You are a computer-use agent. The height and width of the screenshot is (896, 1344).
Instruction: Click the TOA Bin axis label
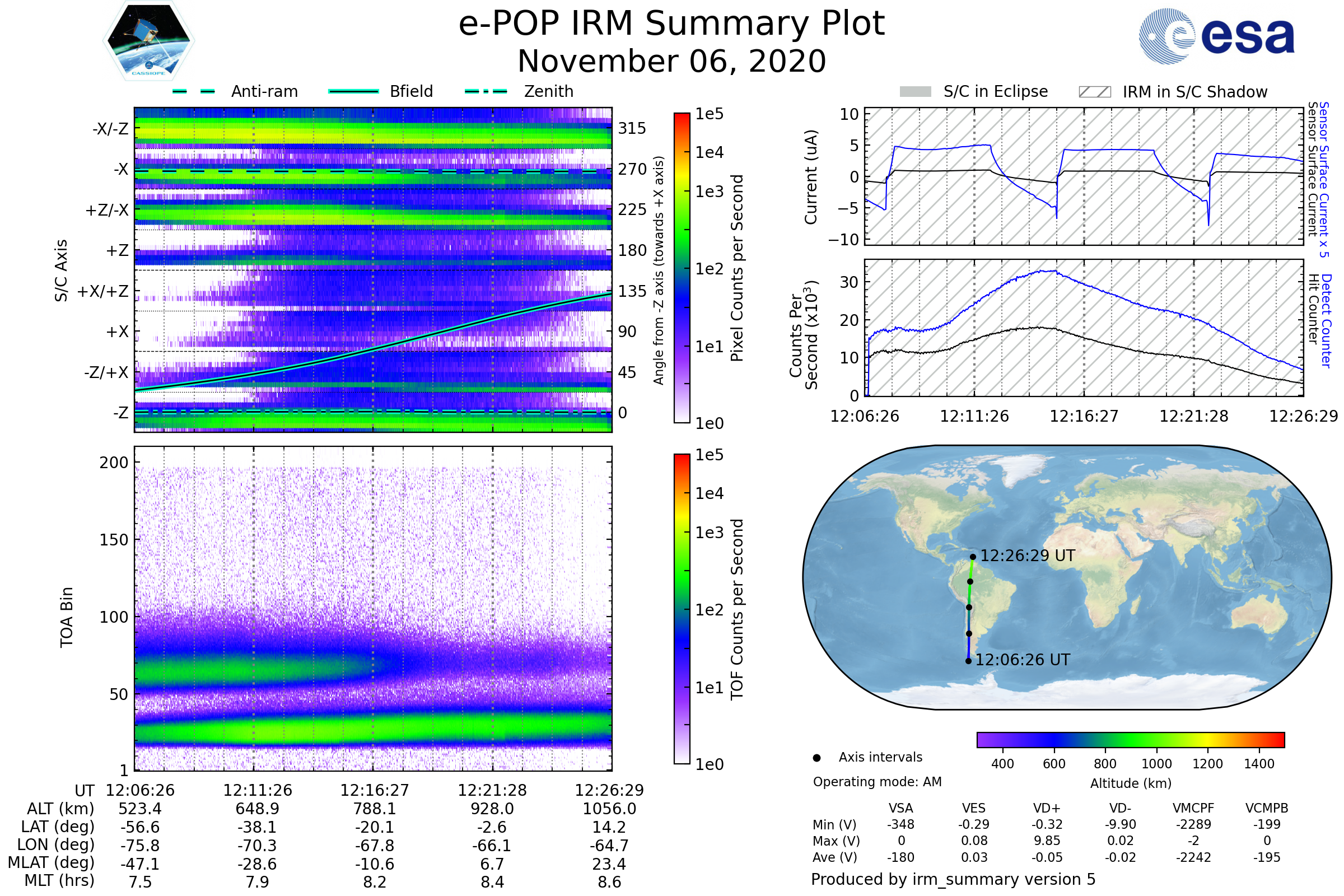67,617
